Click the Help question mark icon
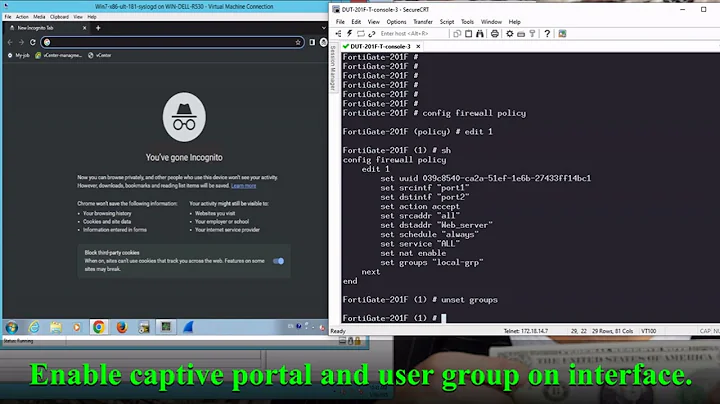720x404 pixels. pos(547,34)
